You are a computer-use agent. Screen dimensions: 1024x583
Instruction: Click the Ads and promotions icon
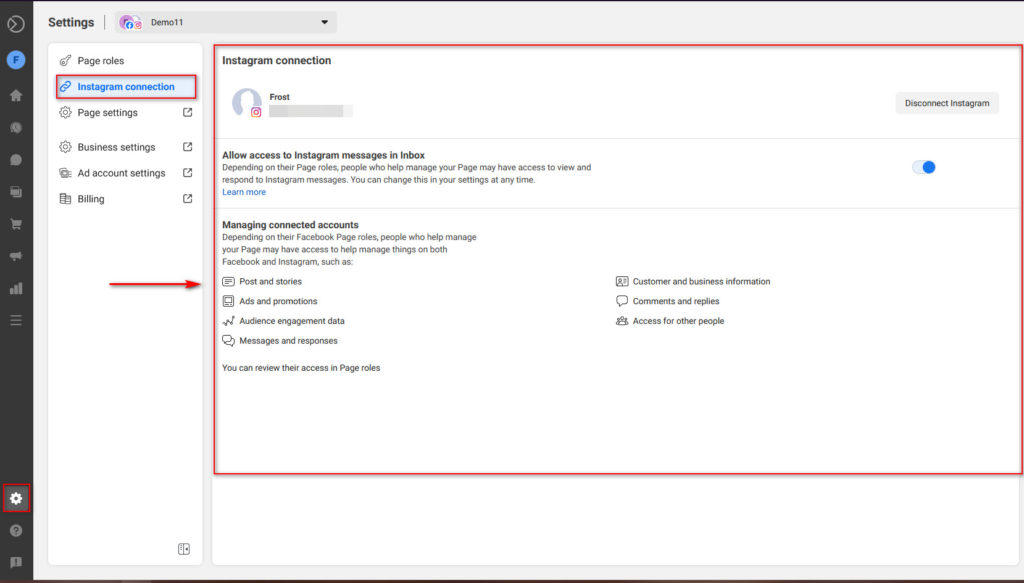click(228, 301)
